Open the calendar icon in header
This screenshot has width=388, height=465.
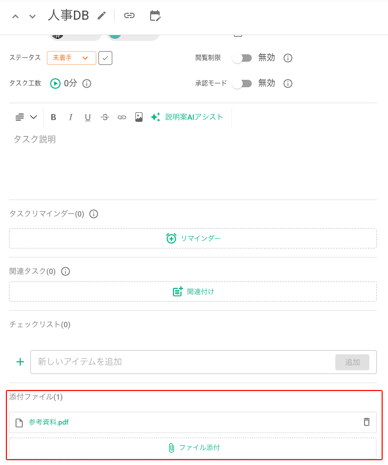[x=155, y=16]
